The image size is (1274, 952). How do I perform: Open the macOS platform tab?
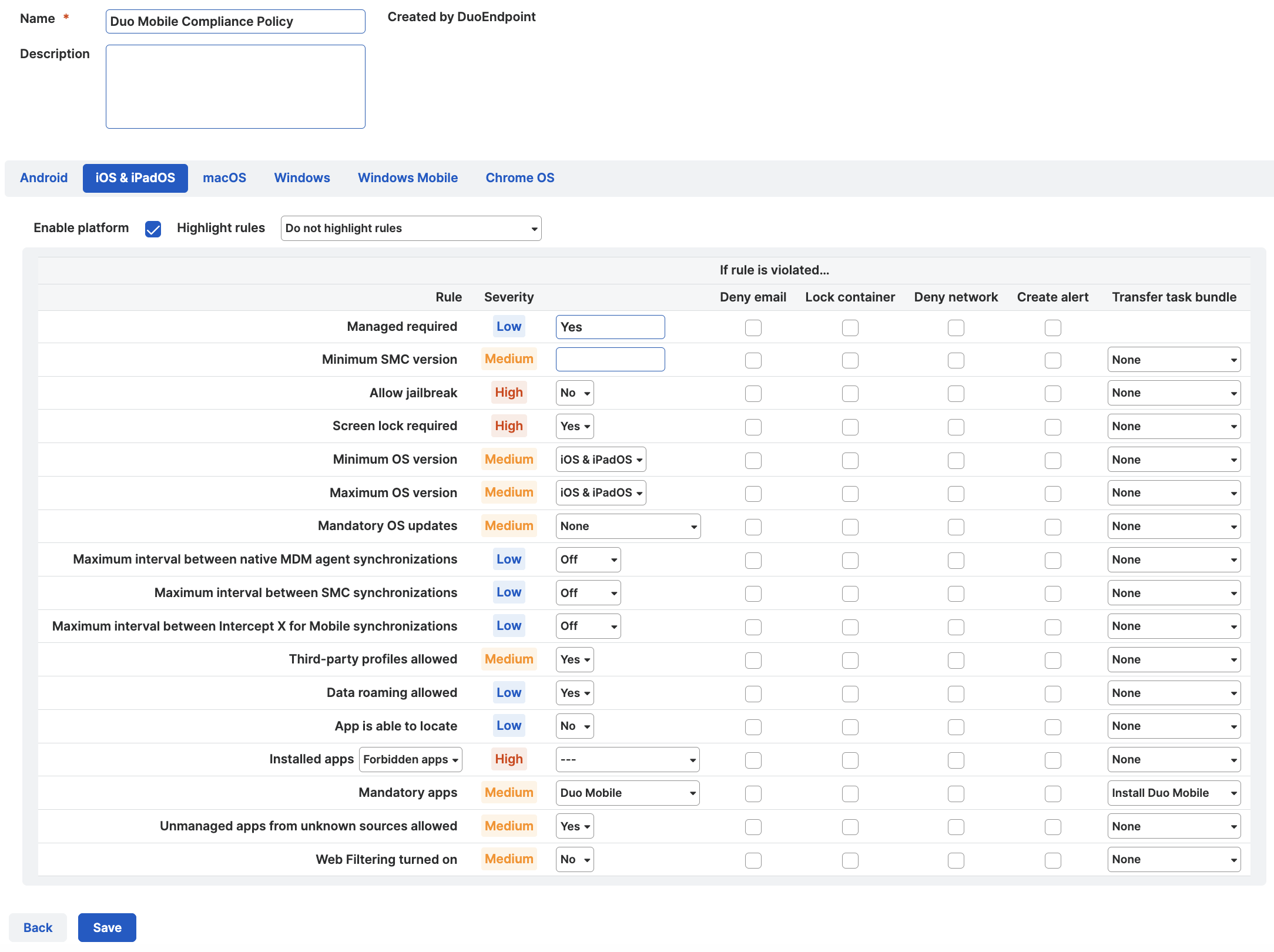pyautogui.click(x=224, y=177)
